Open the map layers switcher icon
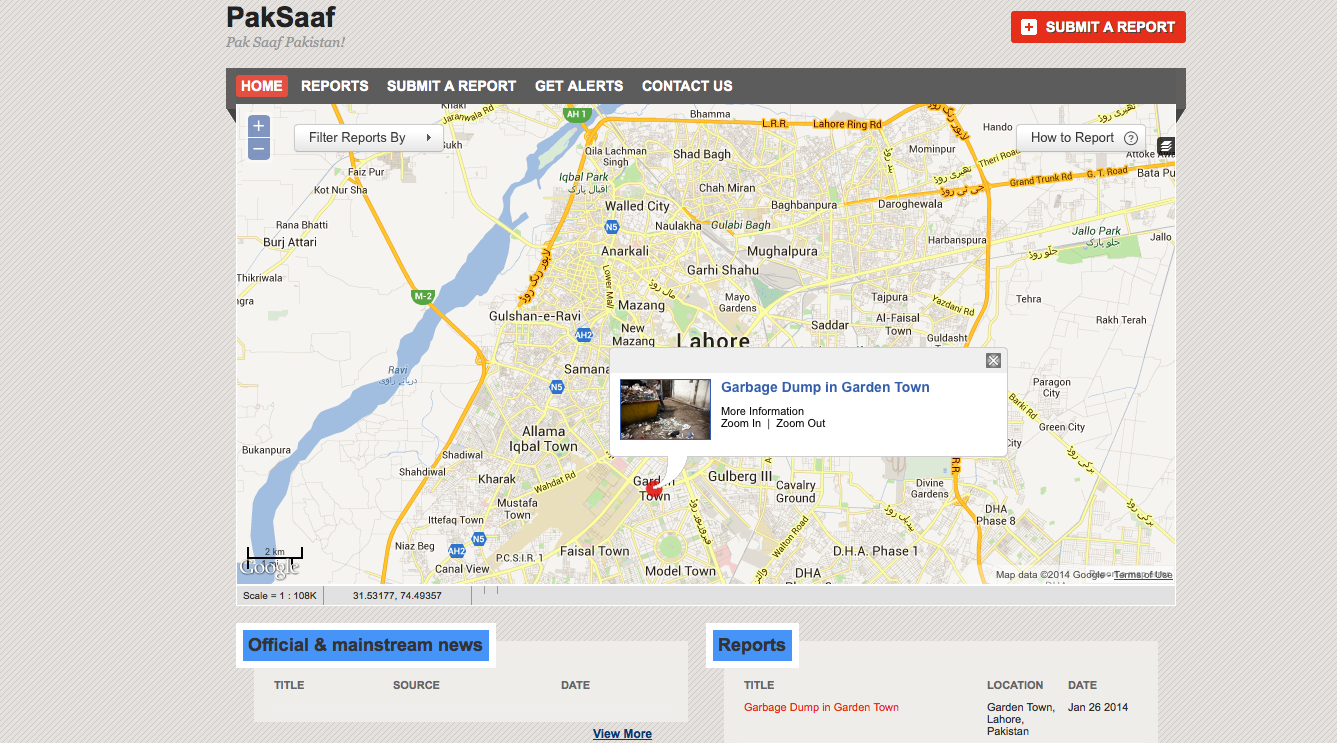This screenshot has height=743, width=1337. point(1166,147)
